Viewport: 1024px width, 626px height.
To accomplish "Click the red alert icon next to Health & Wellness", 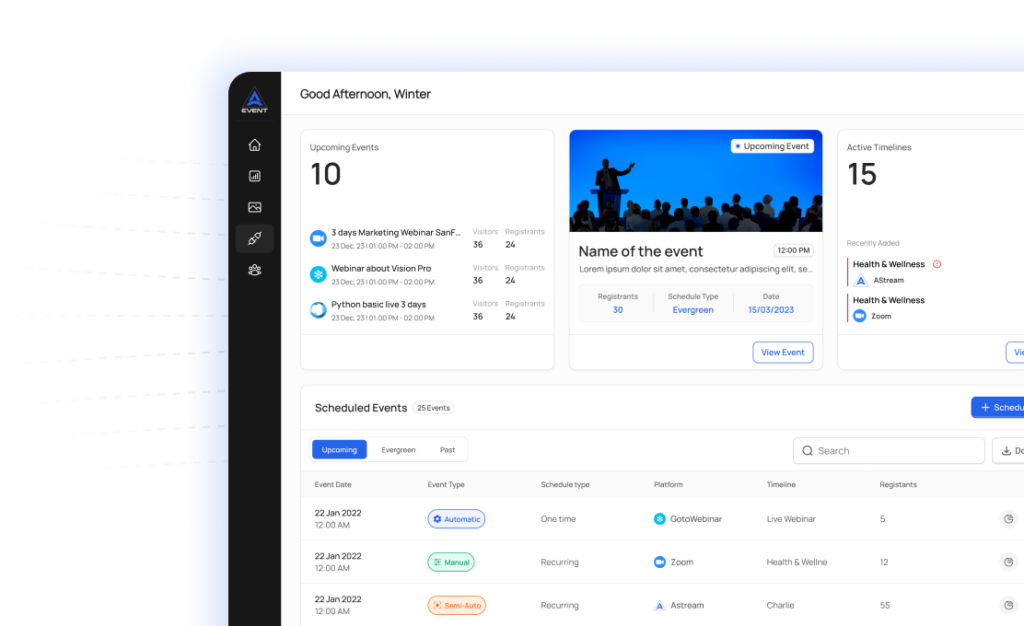I will click(937, 264).
